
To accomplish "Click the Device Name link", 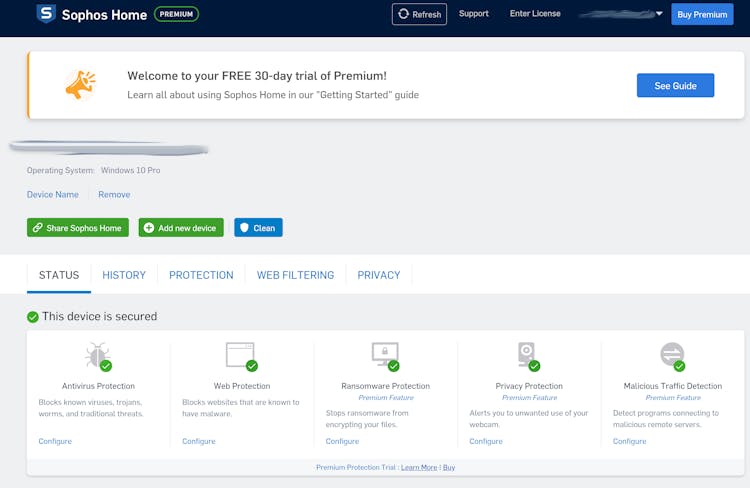I will pyautogui.click(x=53, y=195).
